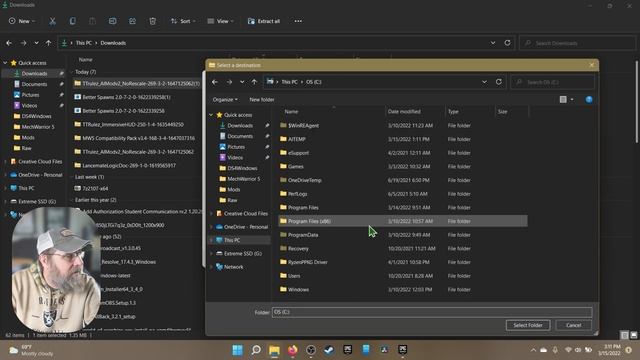Select the RyzenPPKG Driver folder
640x360 pixels.
click(403, 262)
